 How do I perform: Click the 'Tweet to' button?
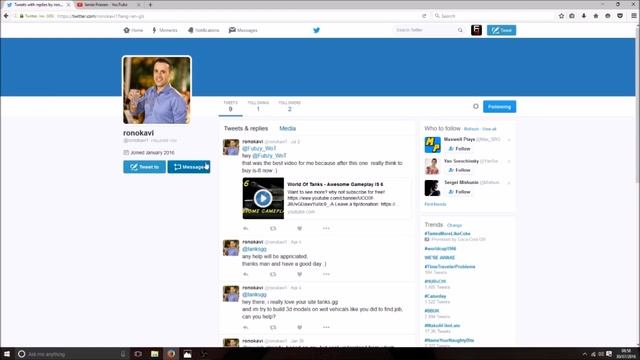144,167
